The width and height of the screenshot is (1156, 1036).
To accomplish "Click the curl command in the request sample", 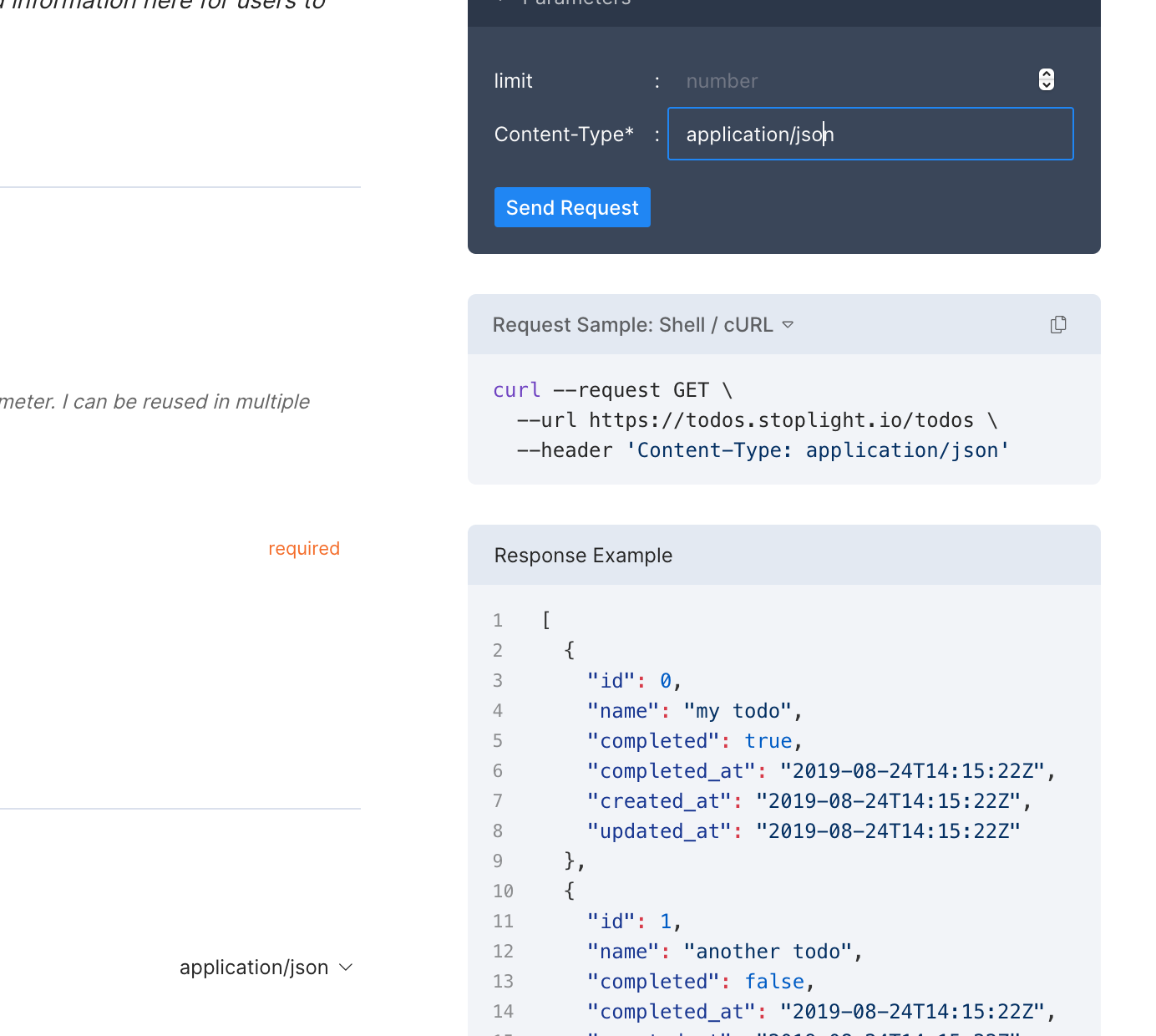I will coord(516,389).
